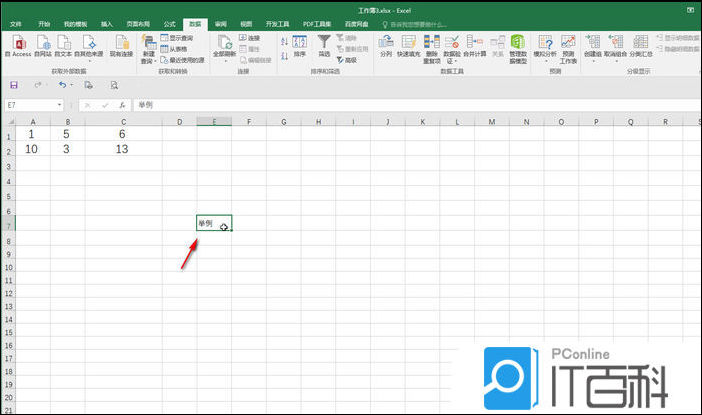Screen dimensions: 702x415
Task: Click the Undo arrow icon
Action: (x=62, y=85)
